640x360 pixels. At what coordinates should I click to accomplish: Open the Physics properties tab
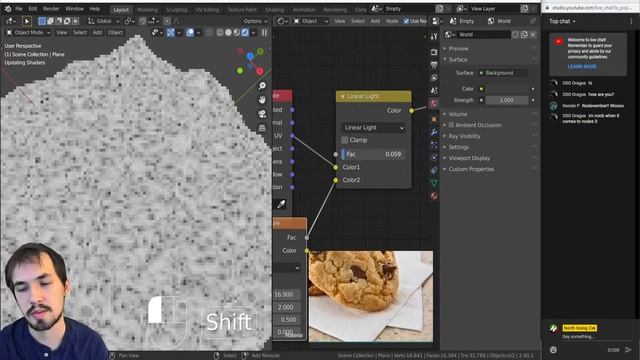434,157
